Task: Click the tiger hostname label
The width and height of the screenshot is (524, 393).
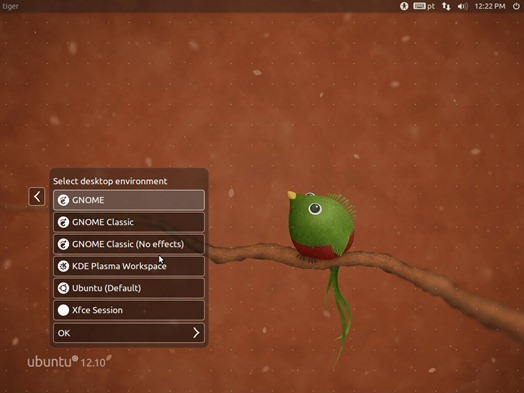Action: [10, 6]
